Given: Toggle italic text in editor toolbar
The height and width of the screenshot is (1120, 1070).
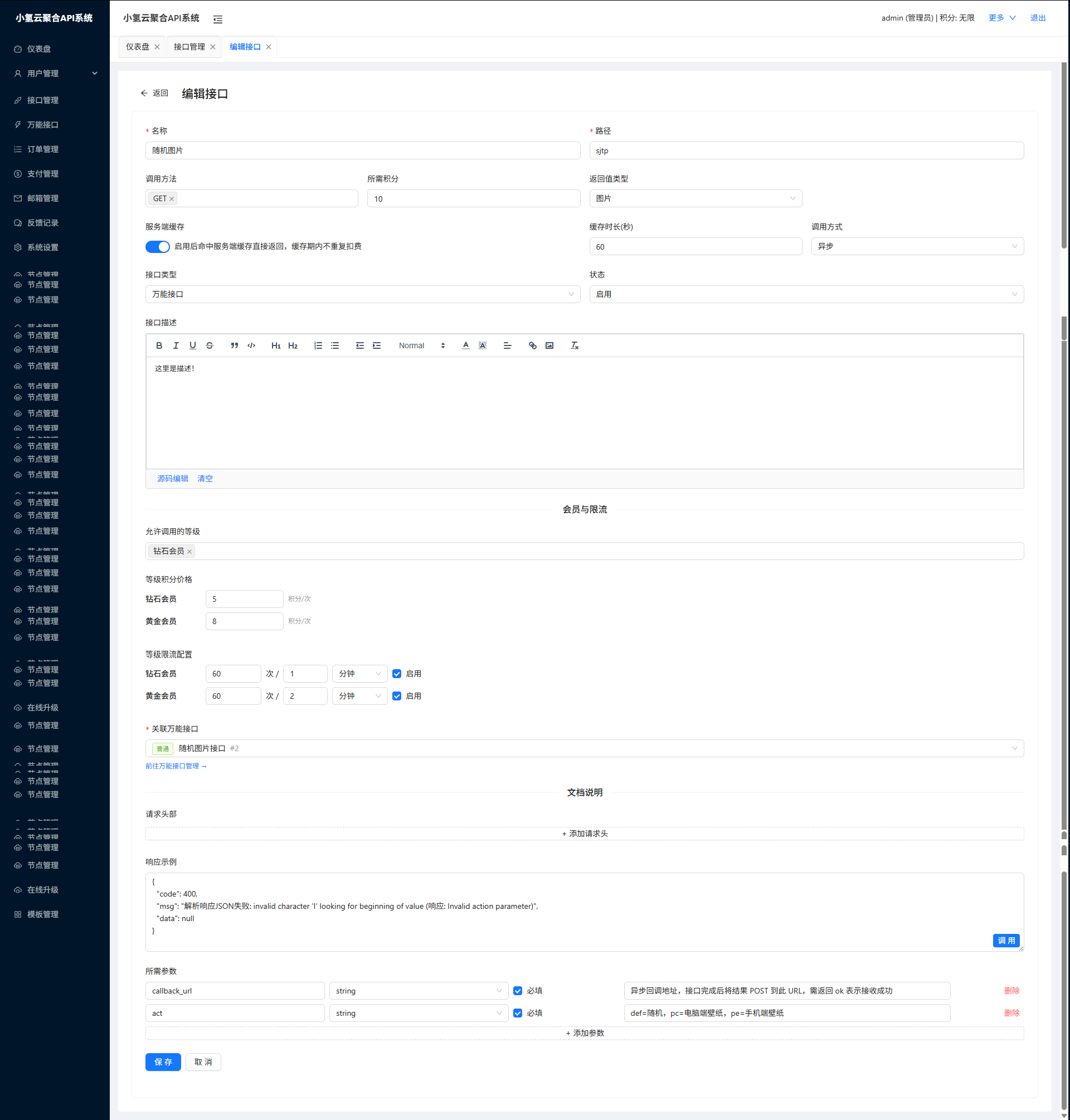Looking at the screenshot, I should coord(176,345).
